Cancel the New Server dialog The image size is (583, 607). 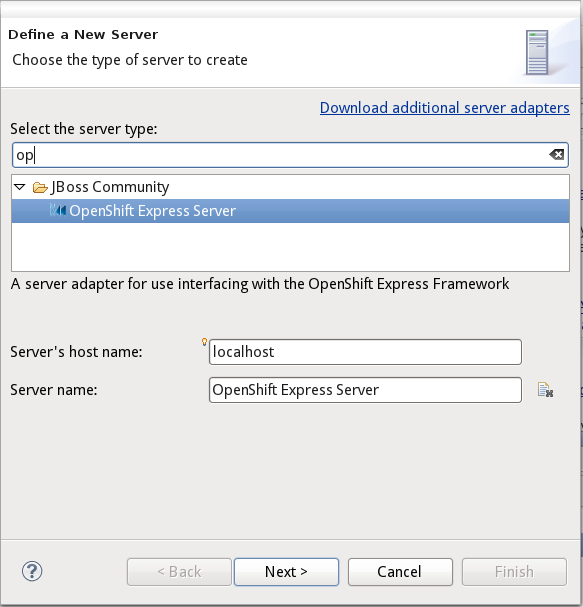tap(400, 572)
